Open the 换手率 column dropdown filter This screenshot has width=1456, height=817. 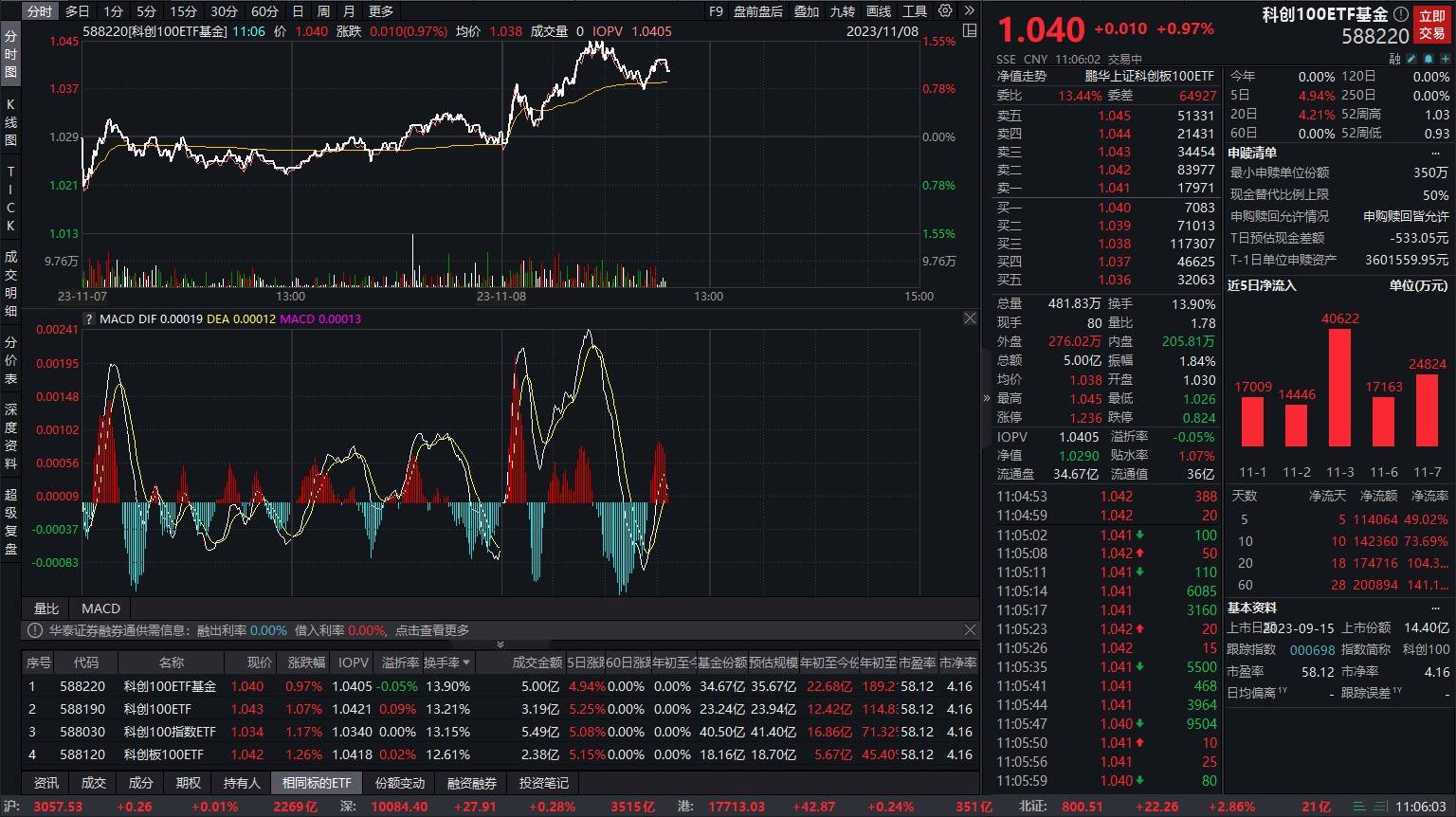(465, 663)
